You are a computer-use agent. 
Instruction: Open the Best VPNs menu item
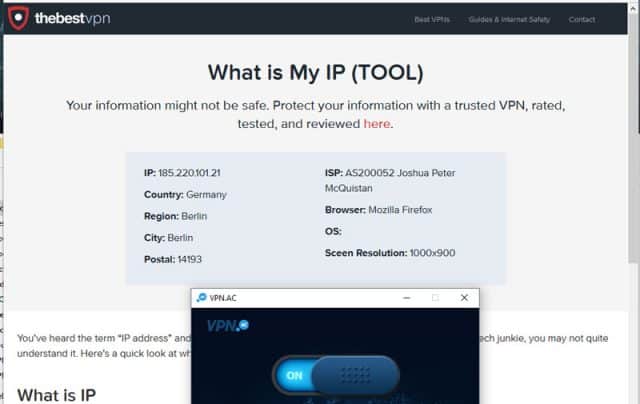[x=432, y=20]
